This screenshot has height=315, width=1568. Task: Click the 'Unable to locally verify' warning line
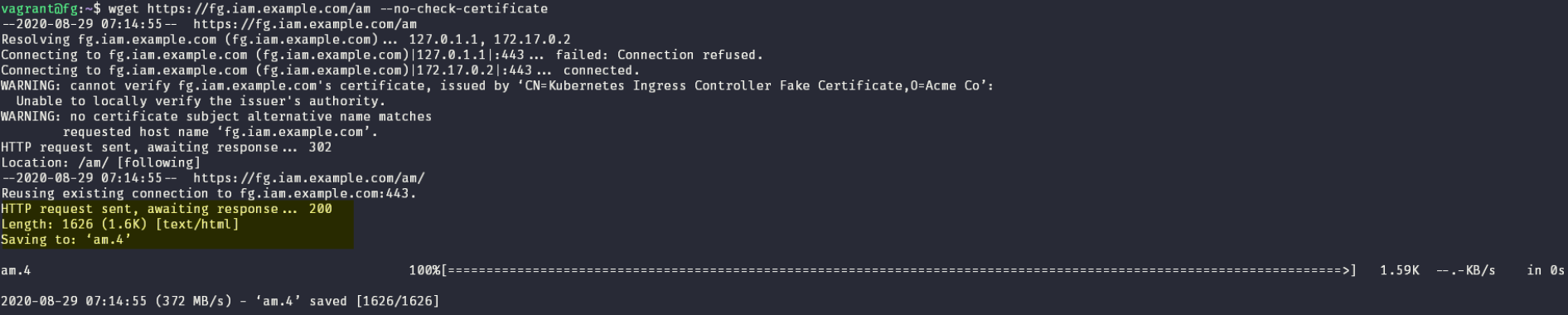click(x=201, y=101)
